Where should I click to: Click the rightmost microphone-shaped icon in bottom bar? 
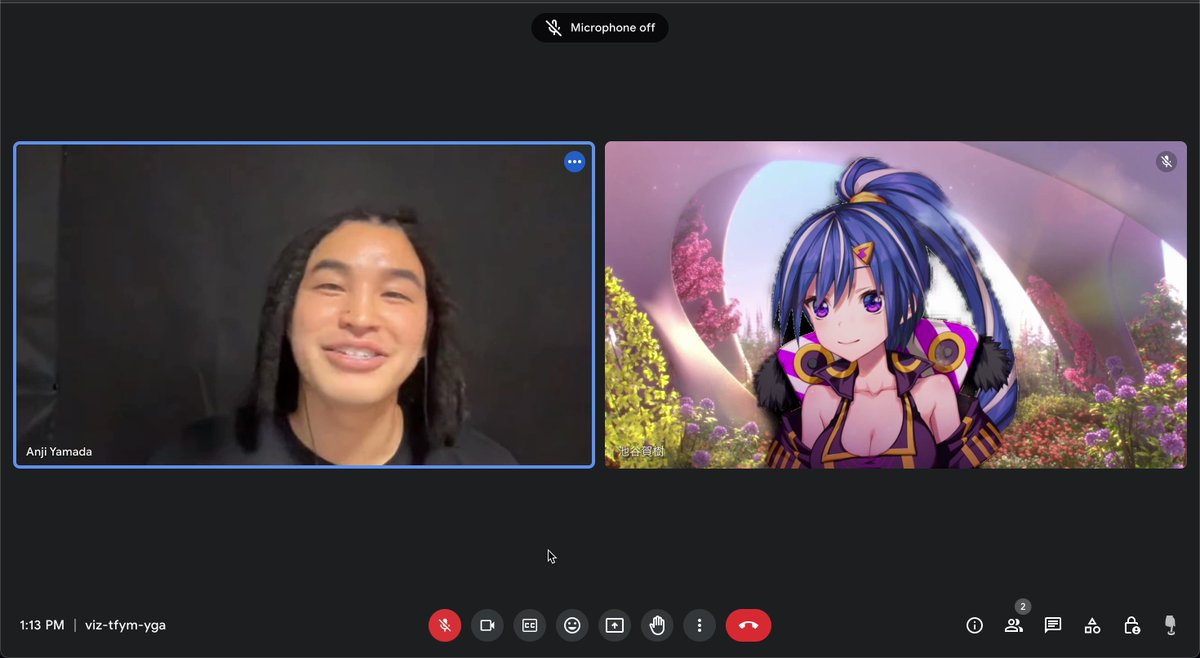(x=1170, y=625)
